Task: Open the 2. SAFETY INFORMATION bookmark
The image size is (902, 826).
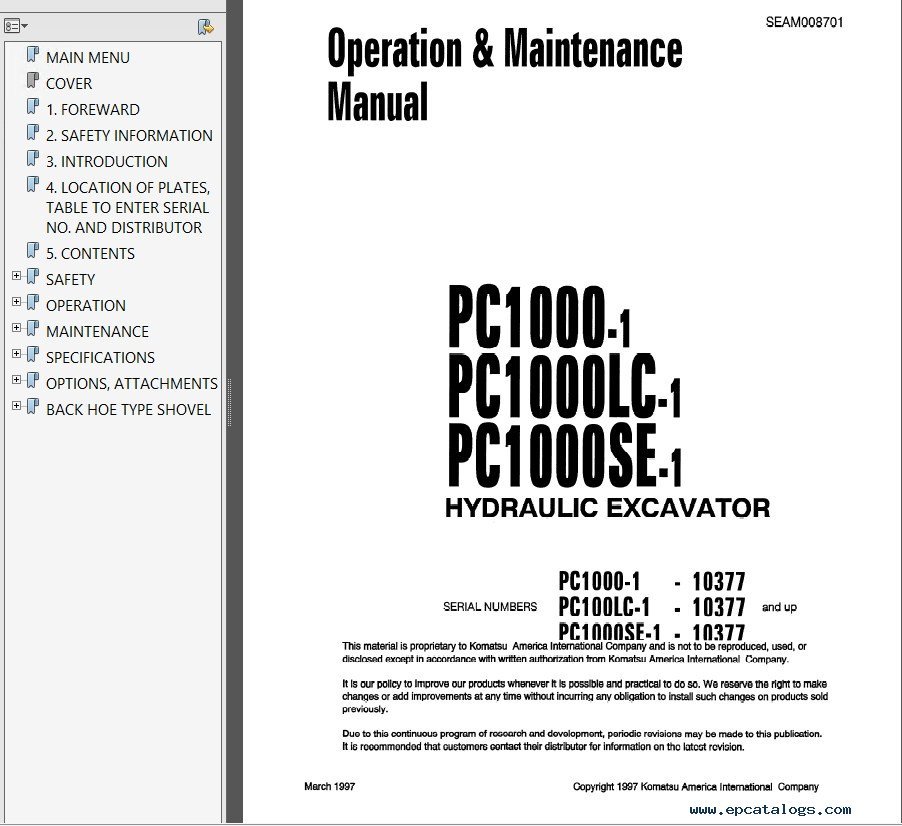Action: pyautogui.click(x=129, y=135)
